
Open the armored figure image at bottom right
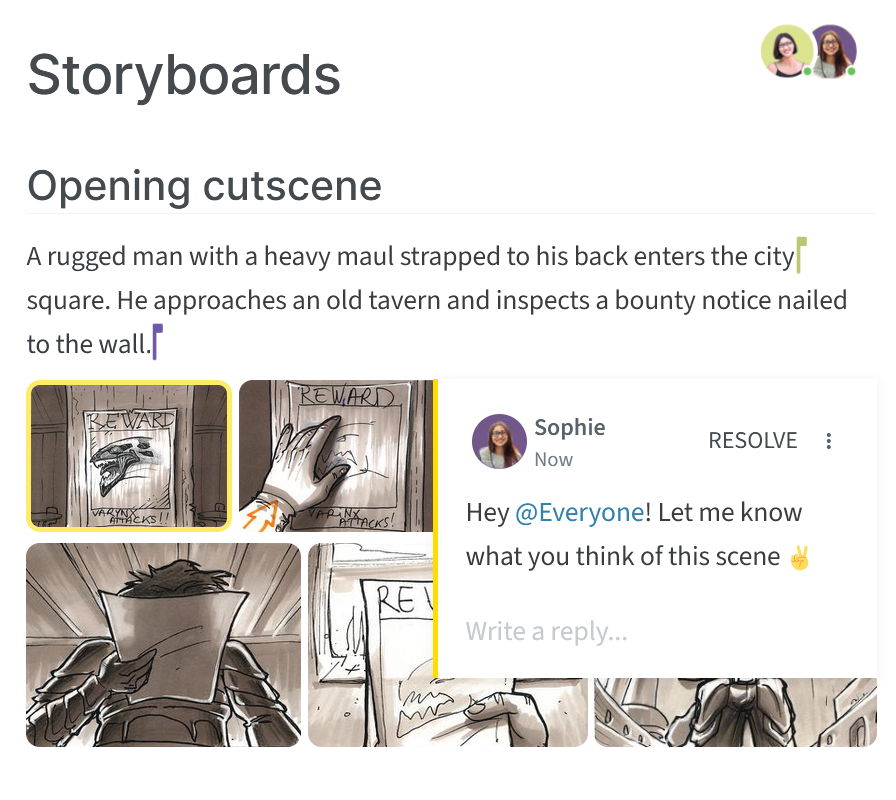tap(735, 712)
